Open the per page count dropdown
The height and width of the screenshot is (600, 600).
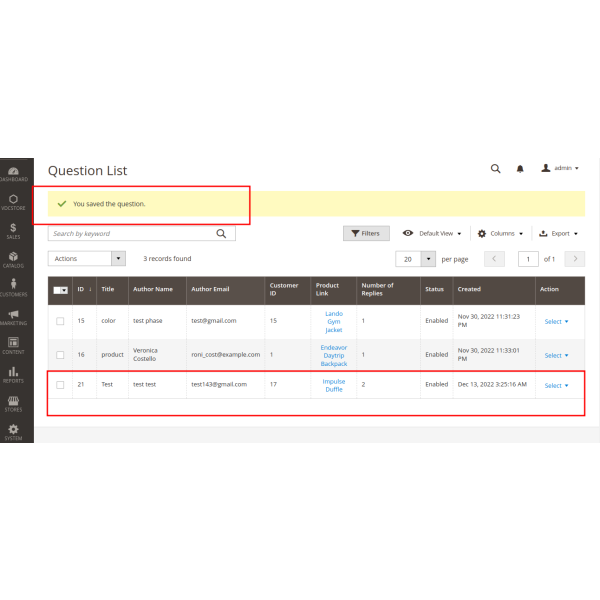point(428,258)
